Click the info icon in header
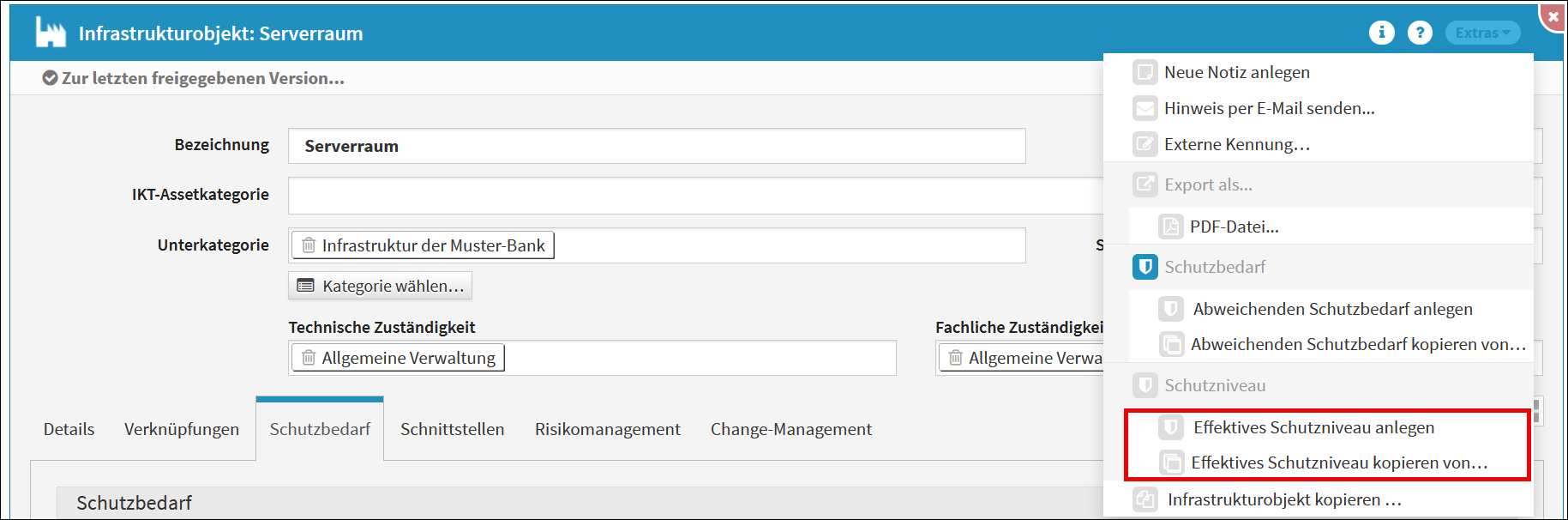 (x=1381, y=33)
